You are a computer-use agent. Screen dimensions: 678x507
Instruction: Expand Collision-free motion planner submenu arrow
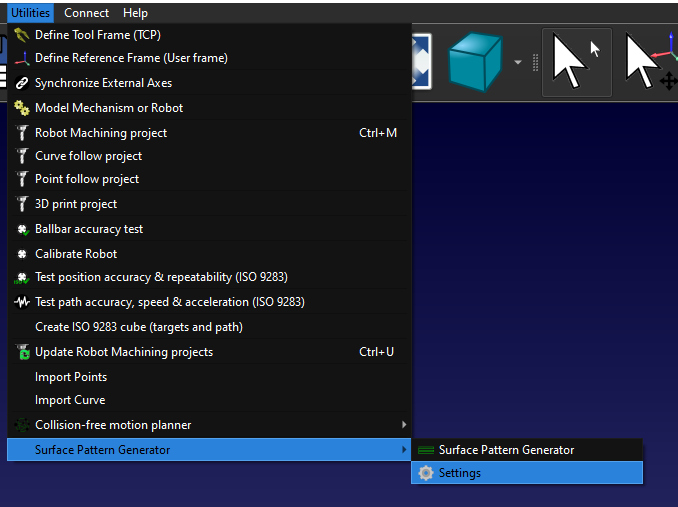[404, 425]
